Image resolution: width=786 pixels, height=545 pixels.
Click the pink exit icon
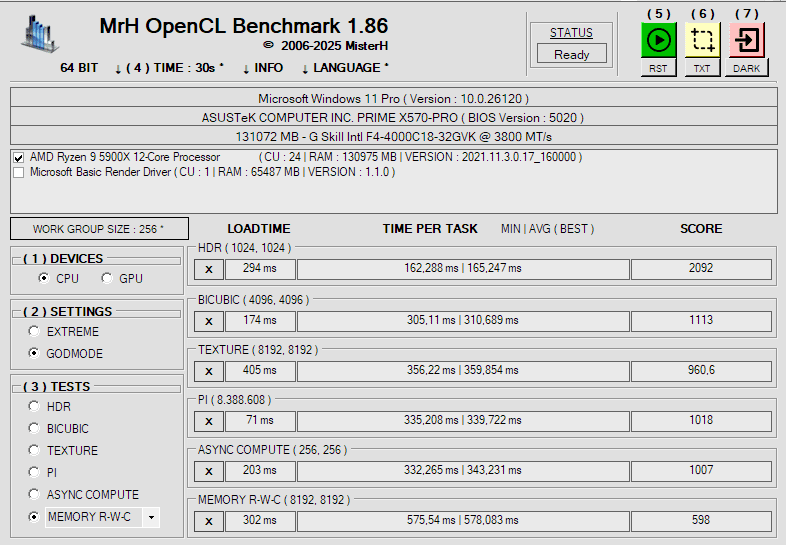746,40
